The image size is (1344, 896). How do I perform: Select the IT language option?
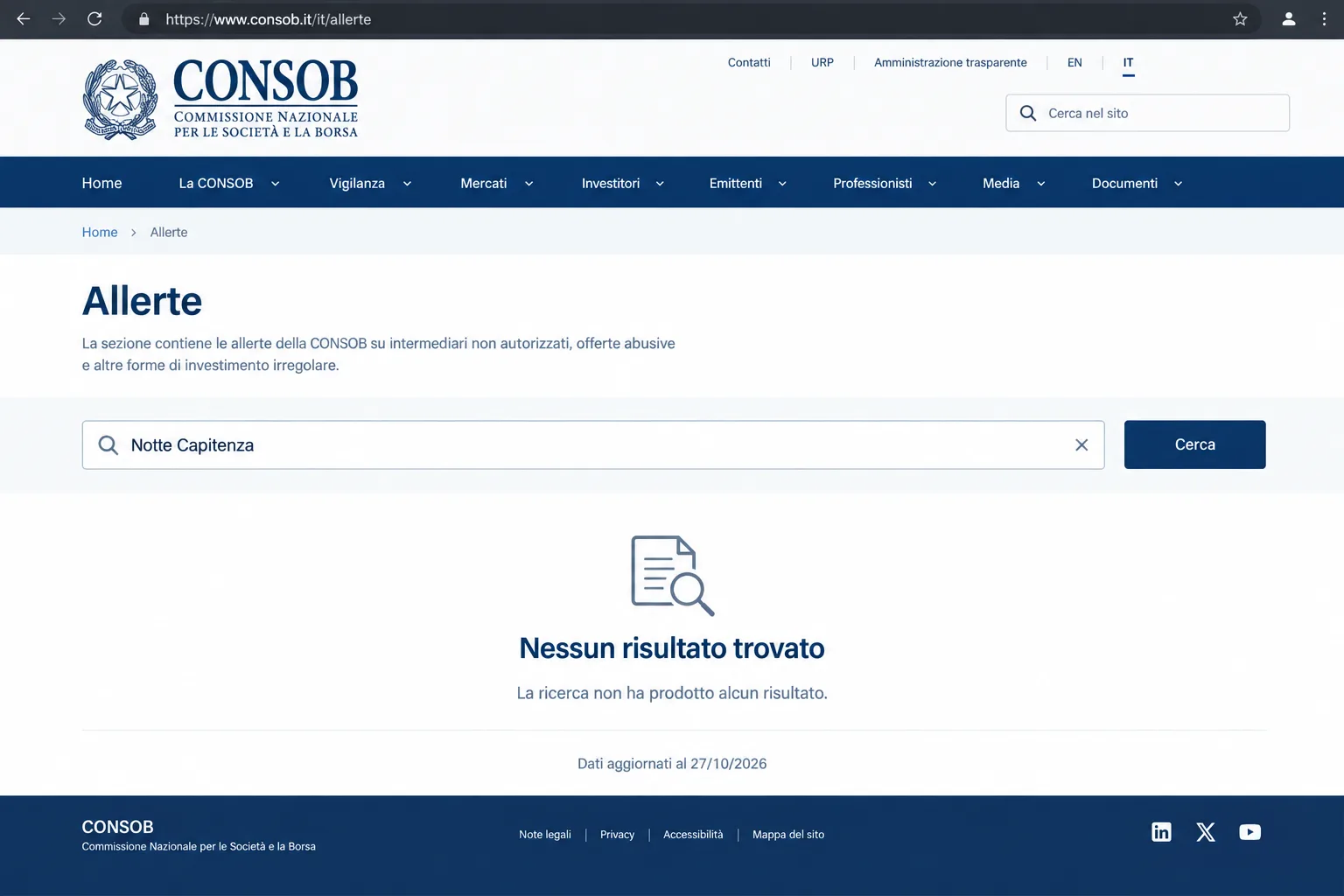tap(1128, 63)
